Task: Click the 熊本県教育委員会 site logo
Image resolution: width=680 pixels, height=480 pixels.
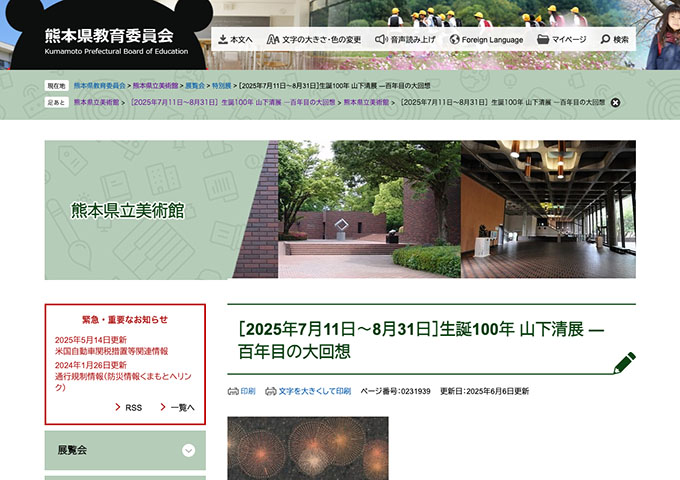Action: coord(109,36)
